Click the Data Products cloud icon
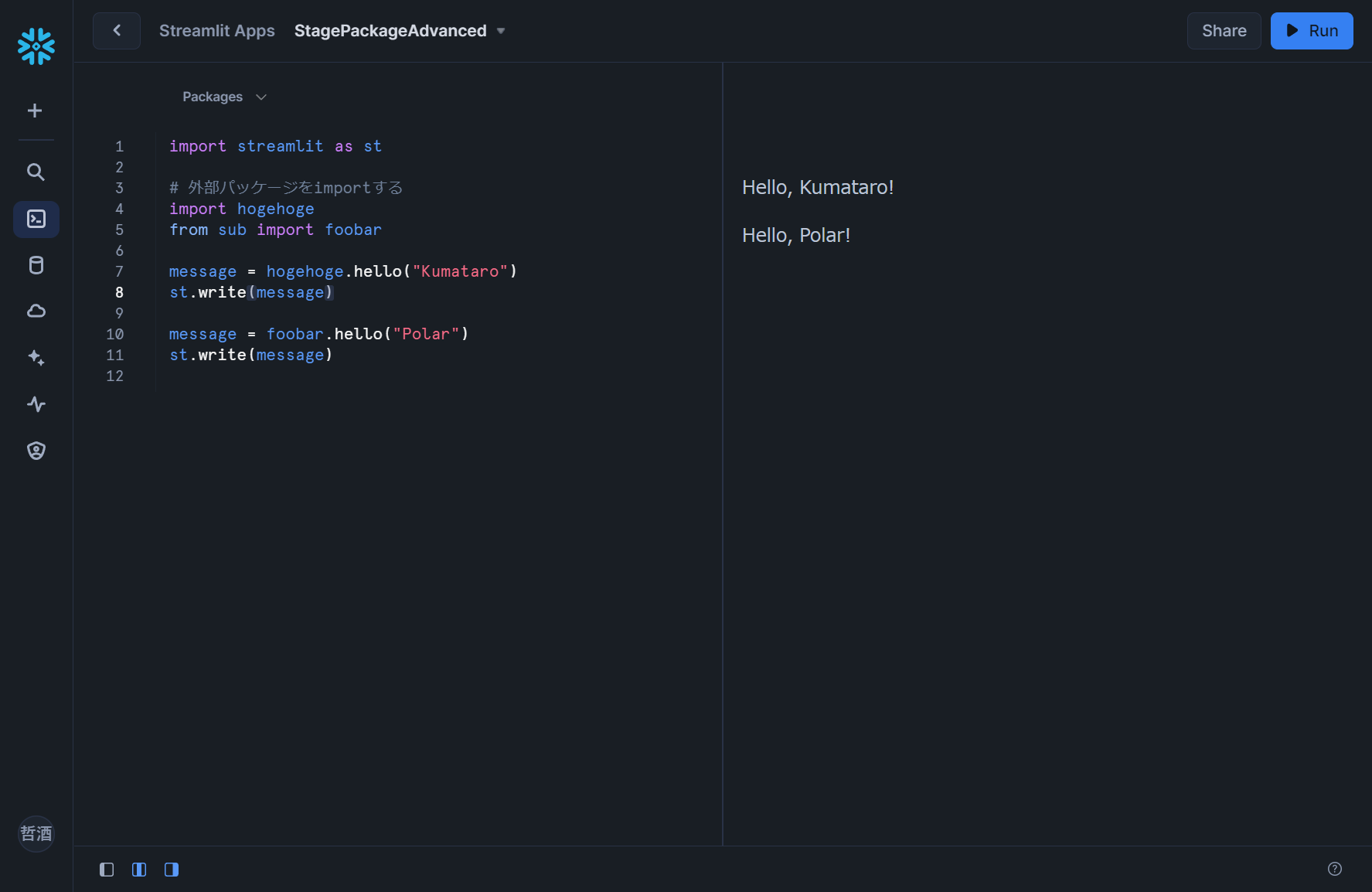Image resolution: width=1372 pixels, height=892 pixels. (36, 311)
